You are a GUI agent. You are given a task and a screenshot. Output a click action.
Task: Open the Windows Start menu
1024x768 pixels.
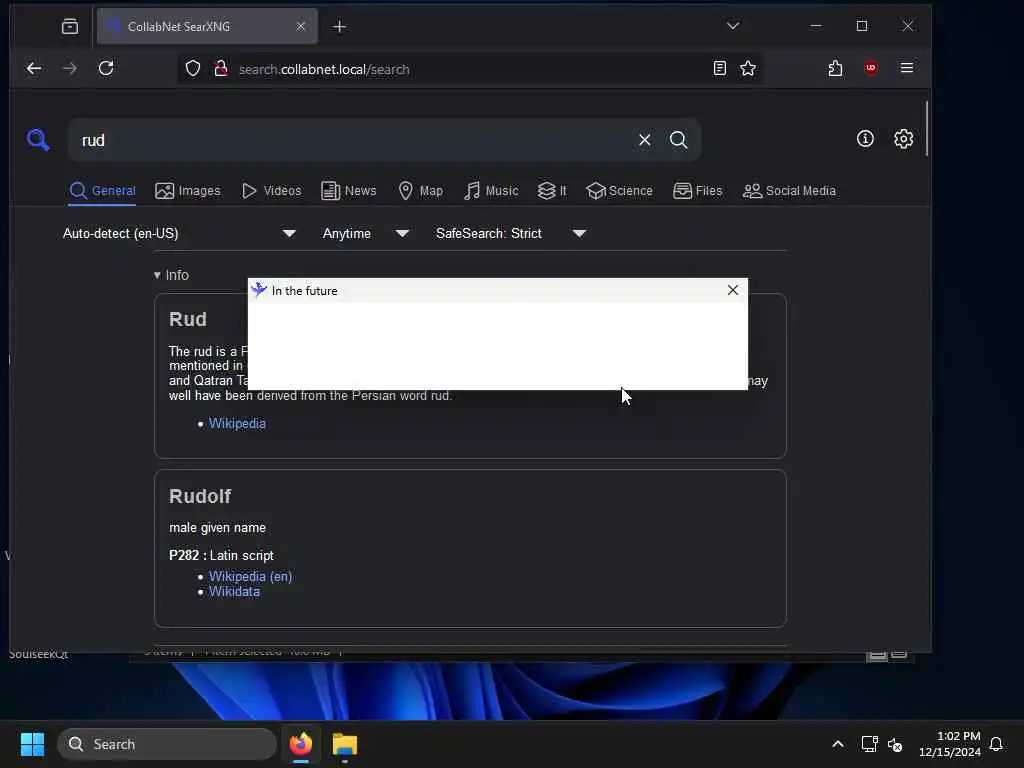[x=32, y=744]
